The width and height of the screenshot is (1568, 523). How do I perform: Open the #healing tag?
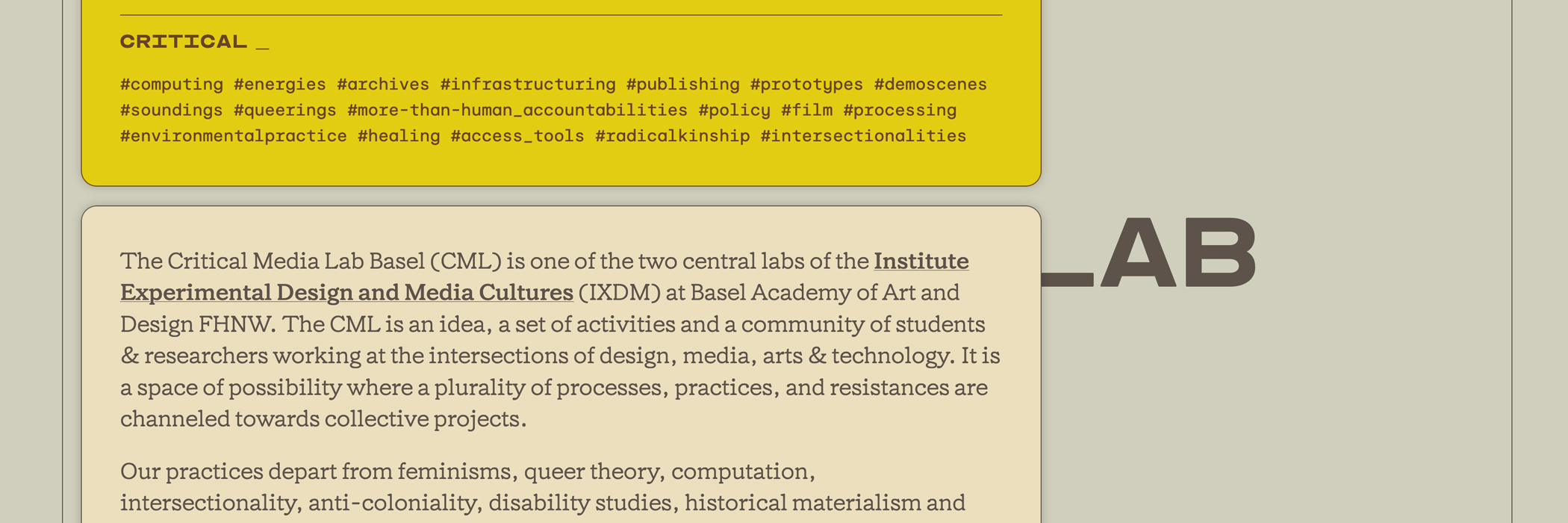[x=399, y=136]
